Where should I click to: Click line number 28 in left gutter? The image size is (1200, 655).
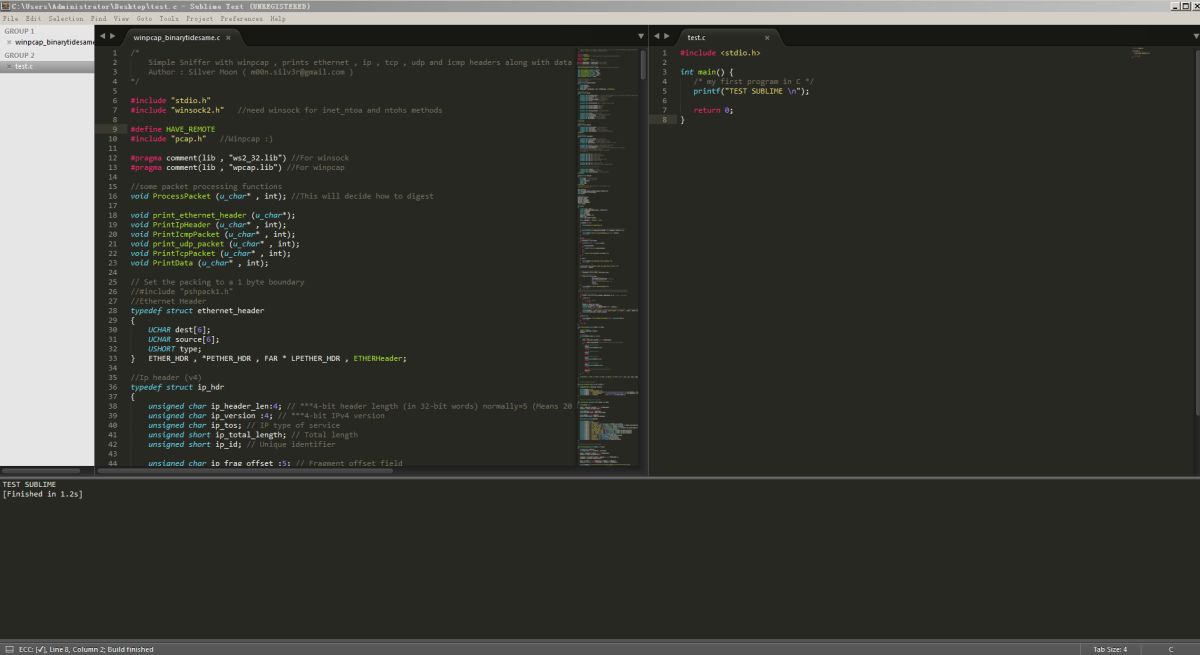tap(112, 311)
